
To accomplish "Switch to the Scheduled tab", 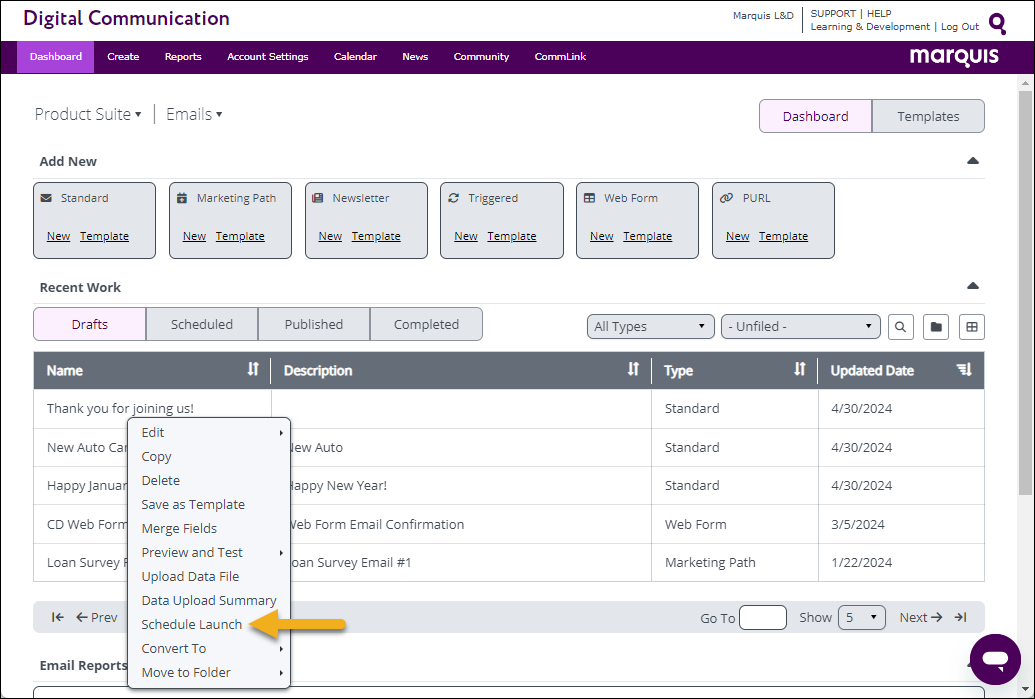I will (201, 324).
